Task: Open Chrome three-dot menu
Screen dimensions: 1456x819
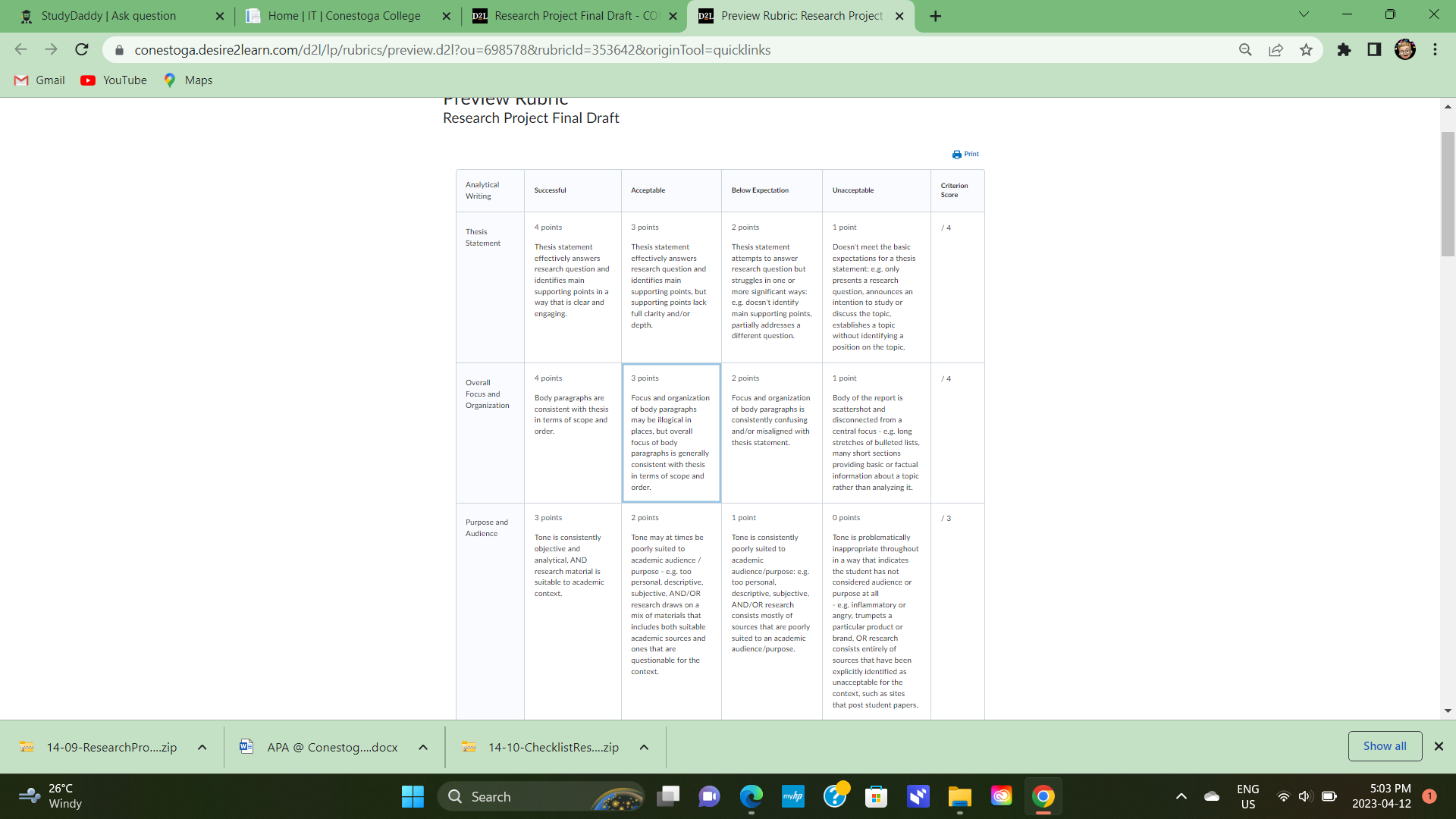Action: point(1435,50)
